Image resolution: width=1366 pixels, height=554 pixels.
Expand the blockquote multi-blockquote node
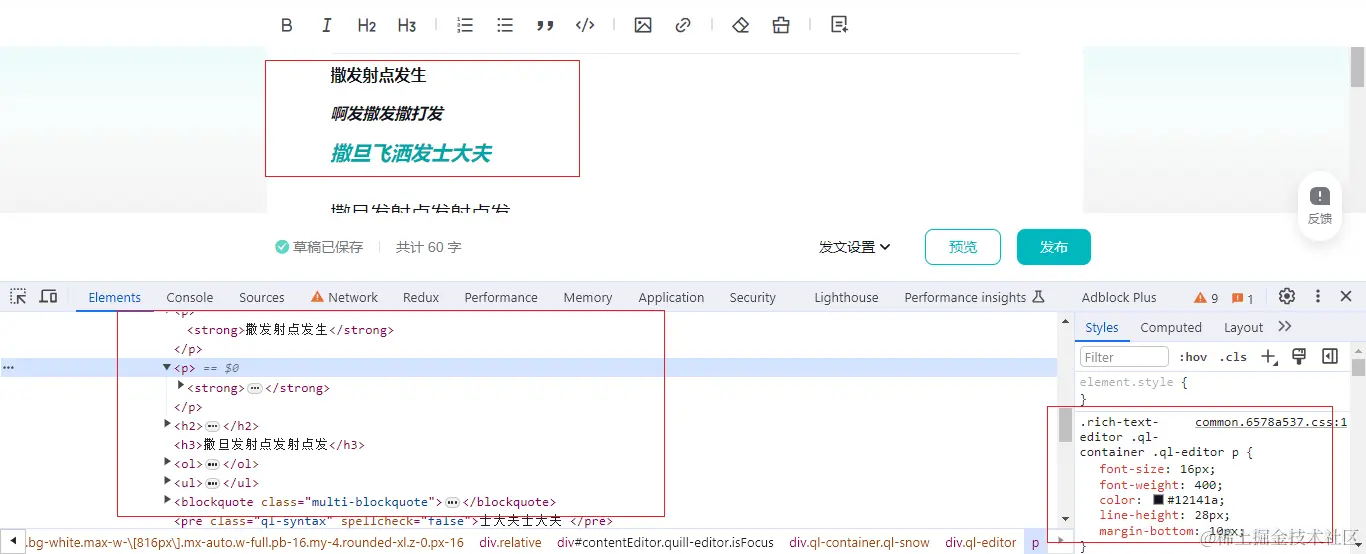coord(168,501)
